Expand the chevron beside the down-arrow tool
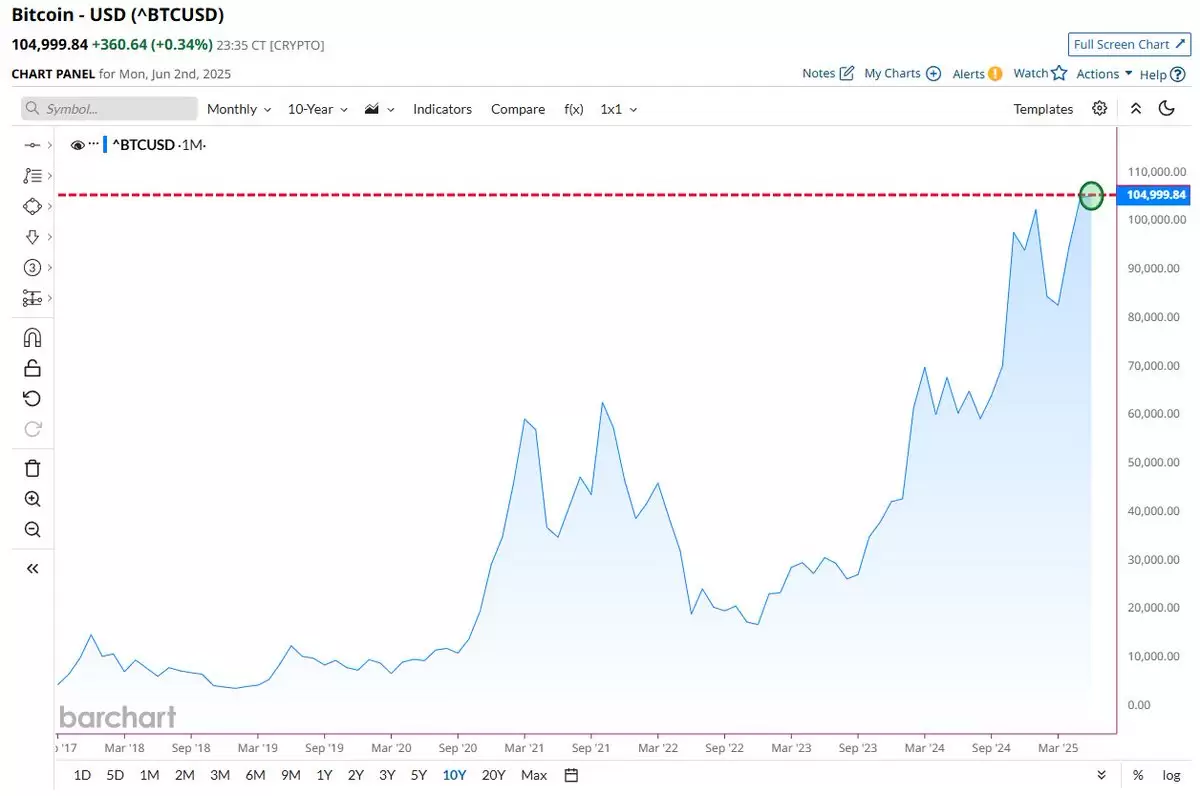The height and width of the screenshot is (796, 1200). 49,237
